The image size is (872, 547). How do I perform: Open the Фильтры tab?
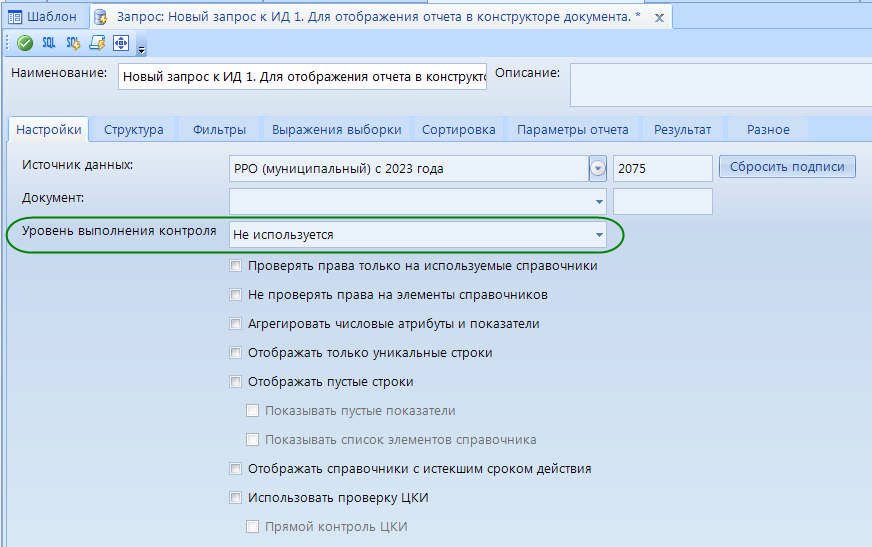(x=219, y=130)
